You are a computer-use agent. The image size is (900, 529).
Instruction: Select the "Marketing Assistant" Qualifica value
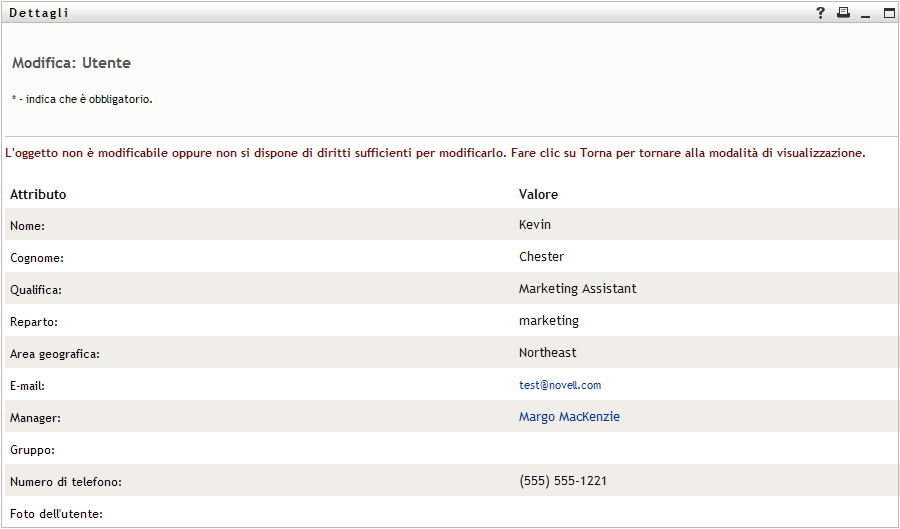577,289
